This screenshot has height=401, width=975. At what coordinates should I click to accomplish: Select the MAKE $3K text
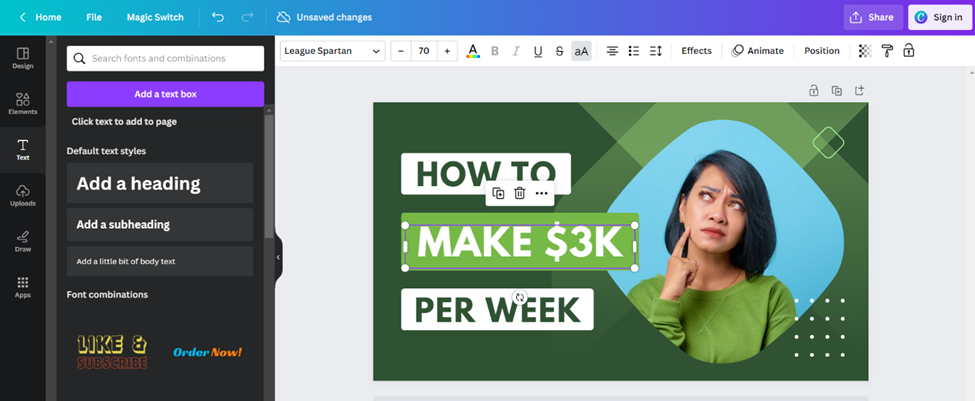(519, 242)
